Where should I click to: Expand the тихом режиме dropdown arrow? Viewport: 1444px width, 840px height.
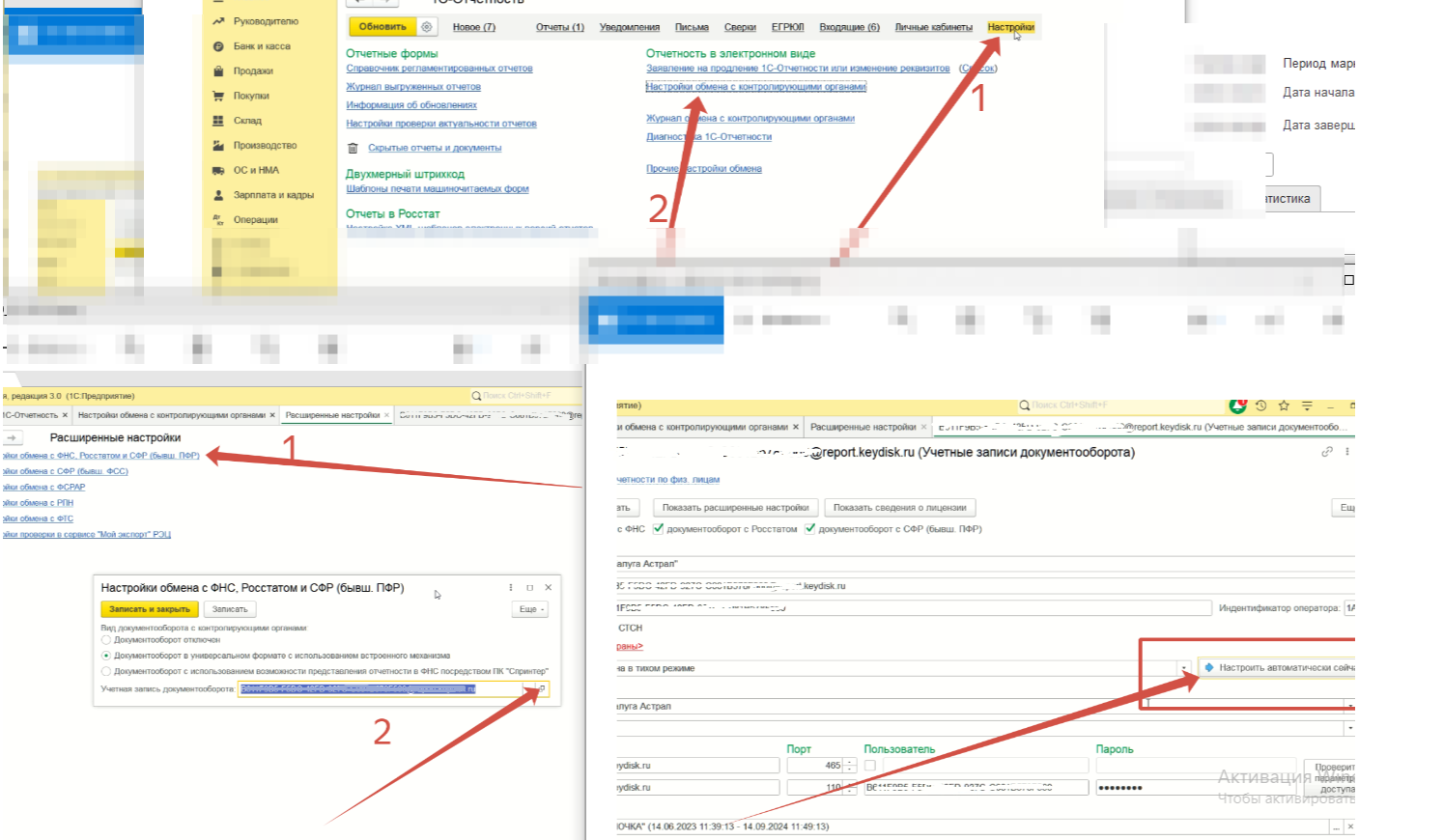pos(1183,668)
